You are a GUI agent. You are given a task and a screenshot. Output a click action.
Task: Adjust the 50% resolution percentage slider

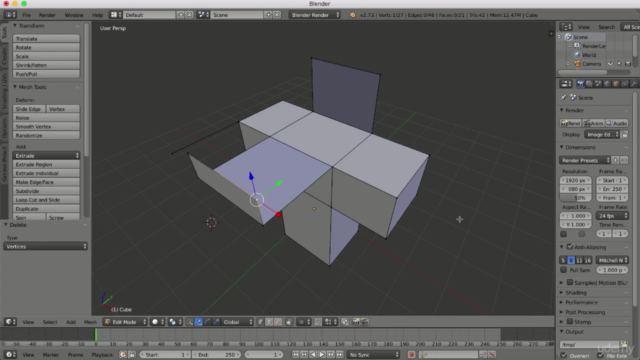coord(576,198)
